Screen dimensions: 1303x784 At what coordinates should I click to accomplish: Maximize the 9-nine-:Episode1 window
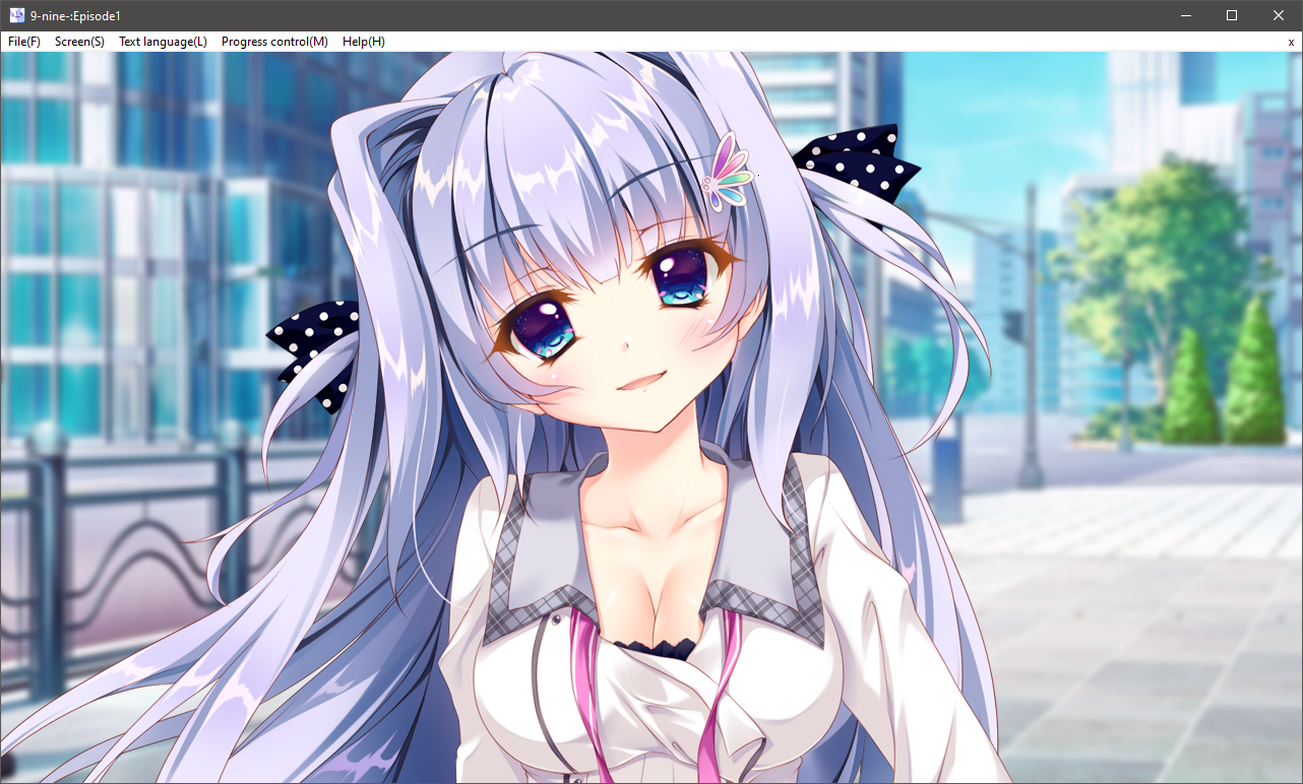click(x=1232, y=16)
